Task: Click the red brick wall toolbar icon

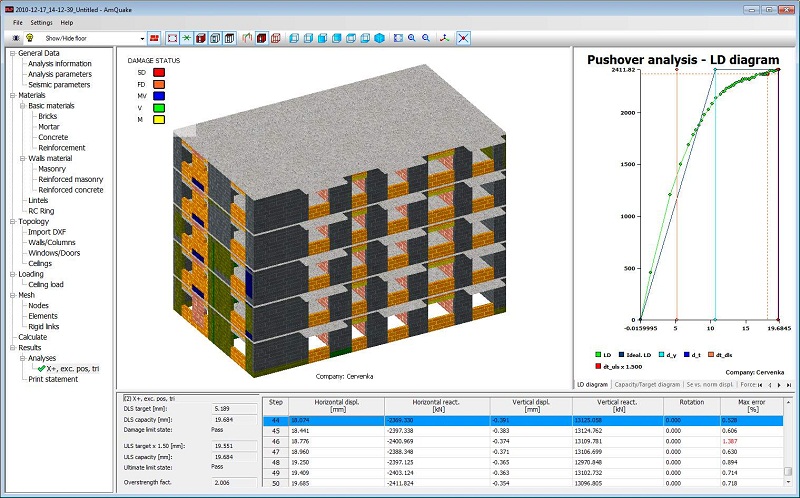Action: [154, 38]
